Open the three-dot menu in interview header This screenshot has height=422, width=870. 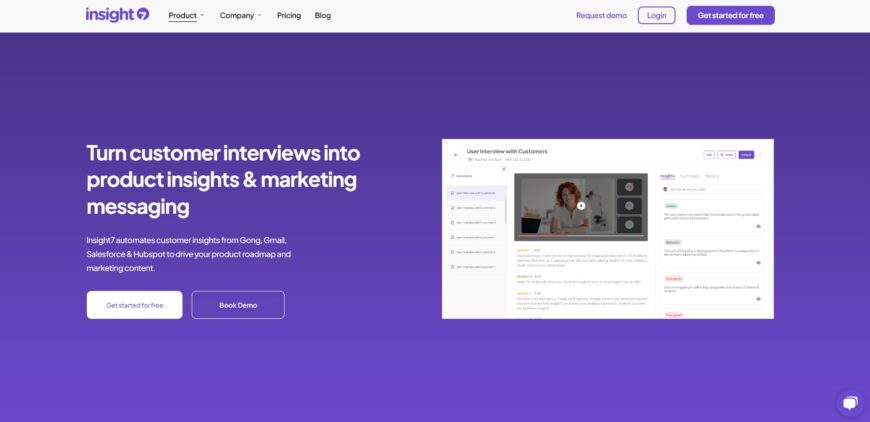760,155
